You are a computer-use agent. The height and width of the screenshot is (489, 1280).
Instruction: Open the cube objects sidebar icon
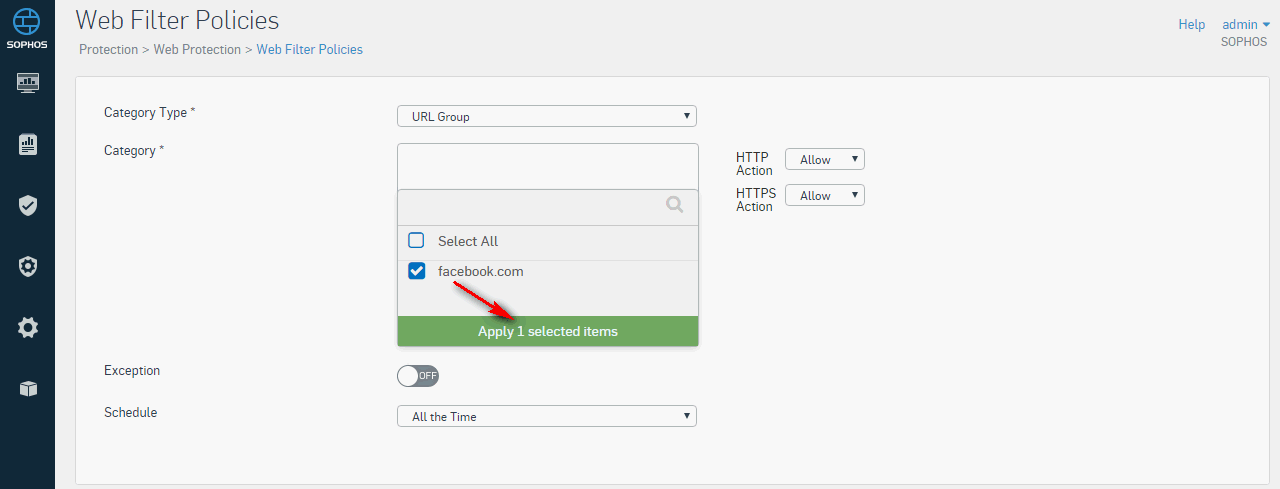pos(27,388)
